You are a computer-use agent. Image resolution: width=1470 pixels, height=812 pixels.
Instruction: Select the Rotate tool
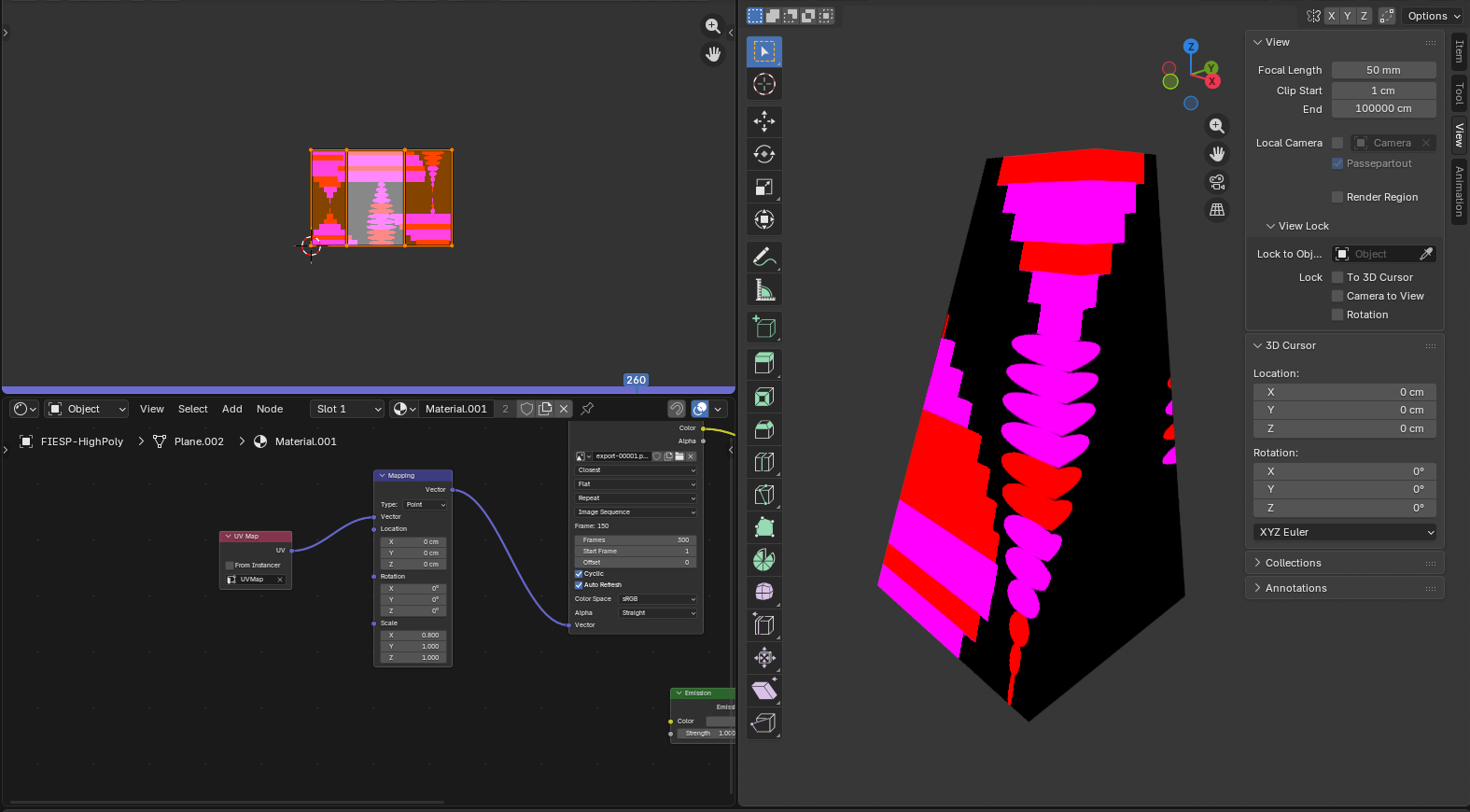pos(763,154)
